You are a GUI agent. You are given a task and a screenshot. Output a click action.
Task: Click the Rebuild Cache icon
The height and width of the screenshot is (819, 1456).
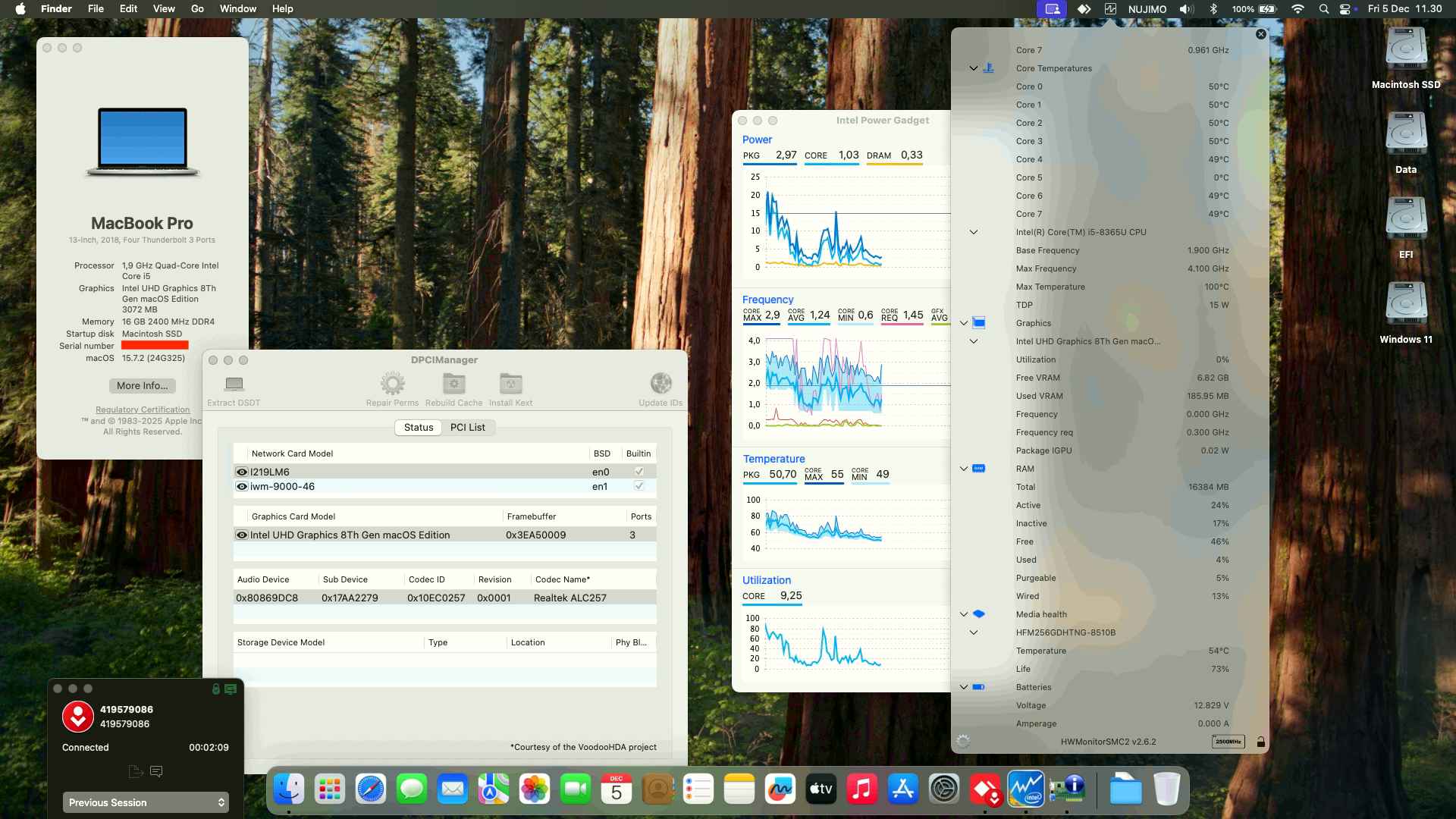pos(453,384)
